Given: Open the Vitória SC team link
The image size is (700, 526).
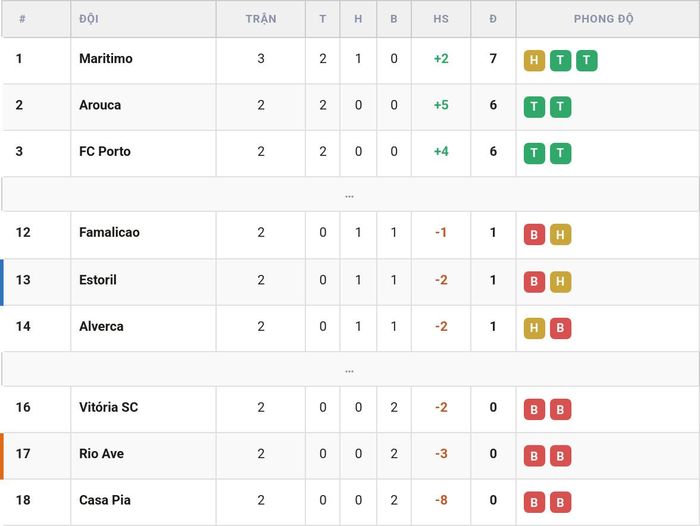Looking at the screenshot, I should pyautogui.click(x=108, y=407).
